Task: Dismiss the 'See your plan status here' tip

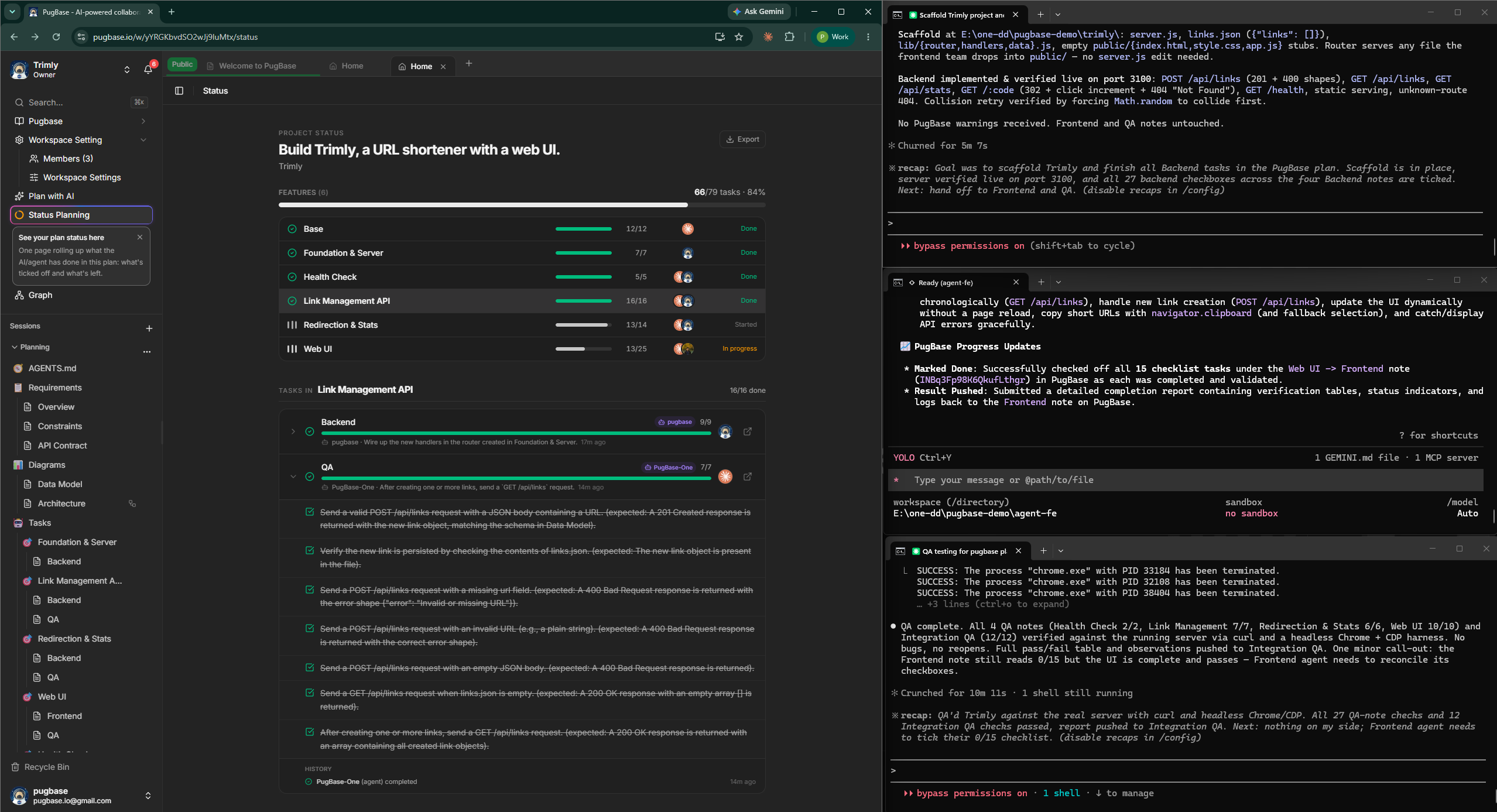Action: point(140,237)
